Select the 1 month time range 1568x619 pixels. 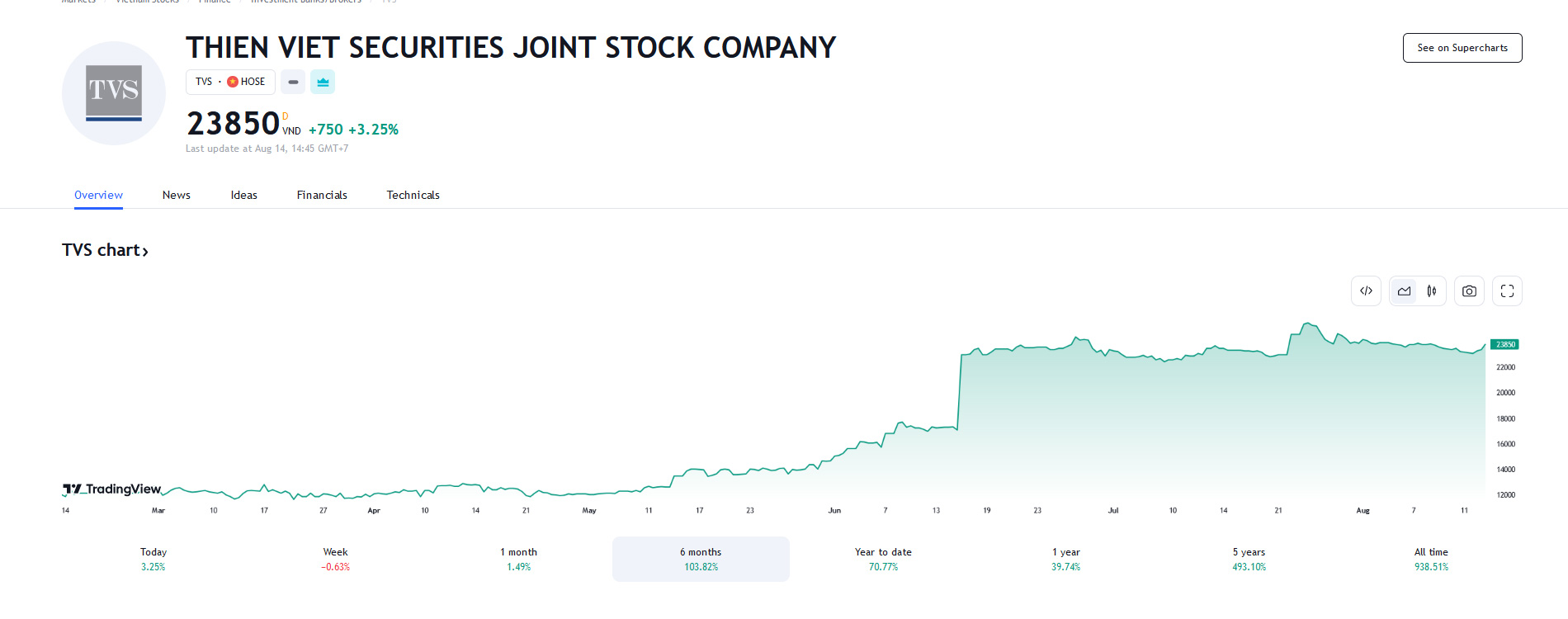[518, 559]
